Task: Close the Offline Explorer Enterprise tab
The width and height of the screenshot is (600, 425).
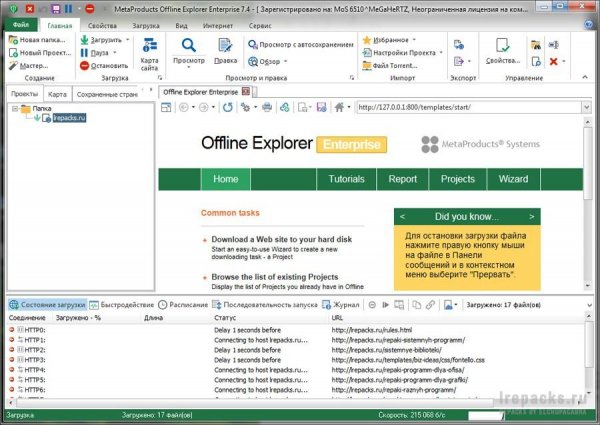Action: pyautogui.click(x=246, y=92)
